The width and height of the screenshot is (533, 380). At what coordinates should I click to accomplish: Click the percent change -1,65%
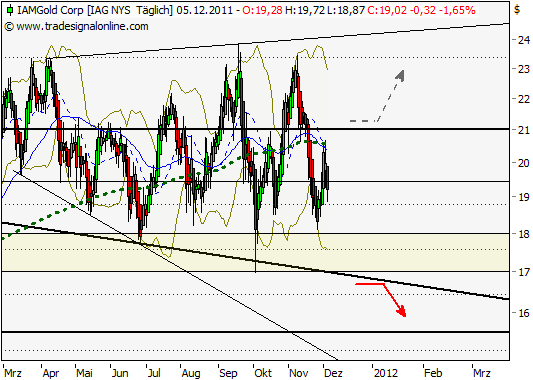tap(457, 11)
